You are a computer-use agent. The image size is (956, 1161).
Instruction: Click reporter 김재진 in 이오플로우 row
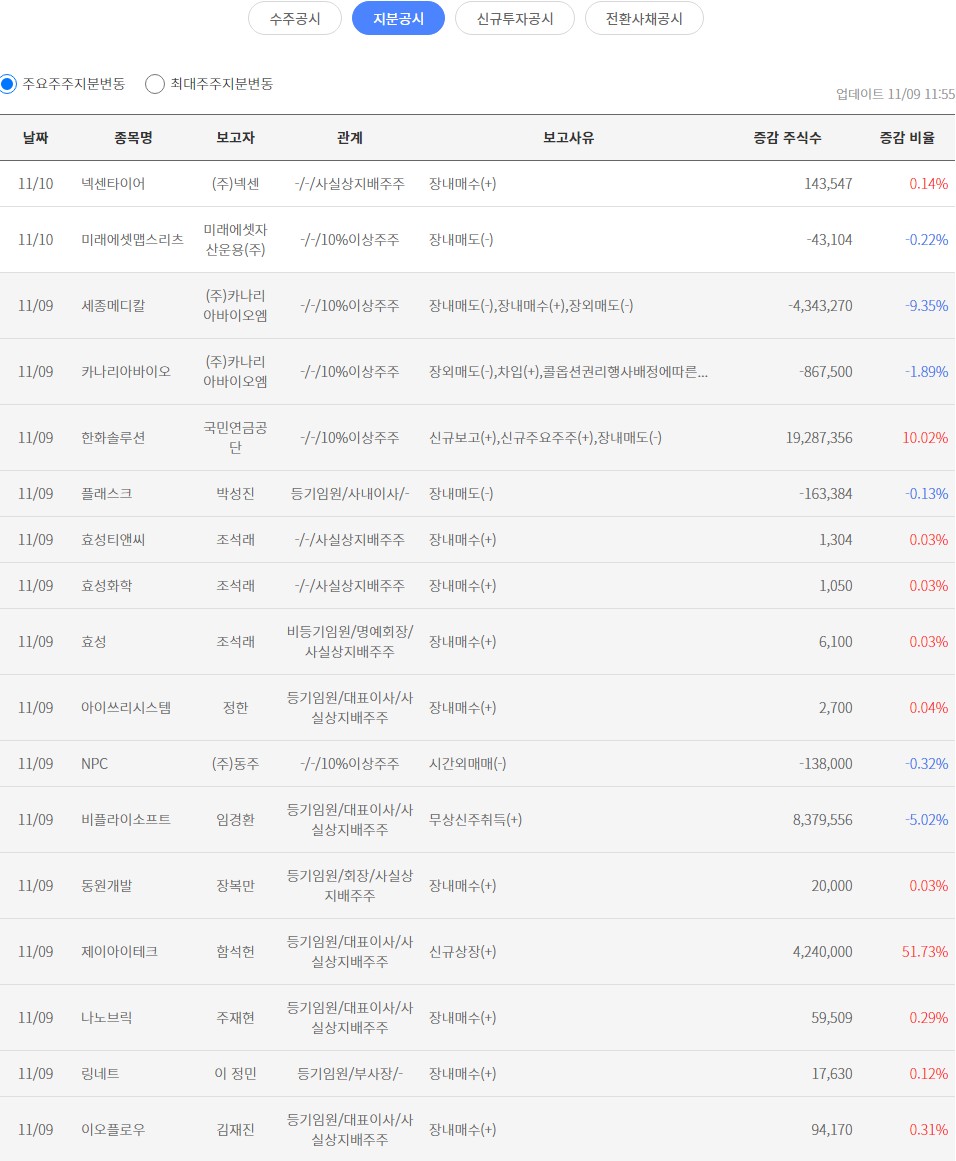(235, 1130)
